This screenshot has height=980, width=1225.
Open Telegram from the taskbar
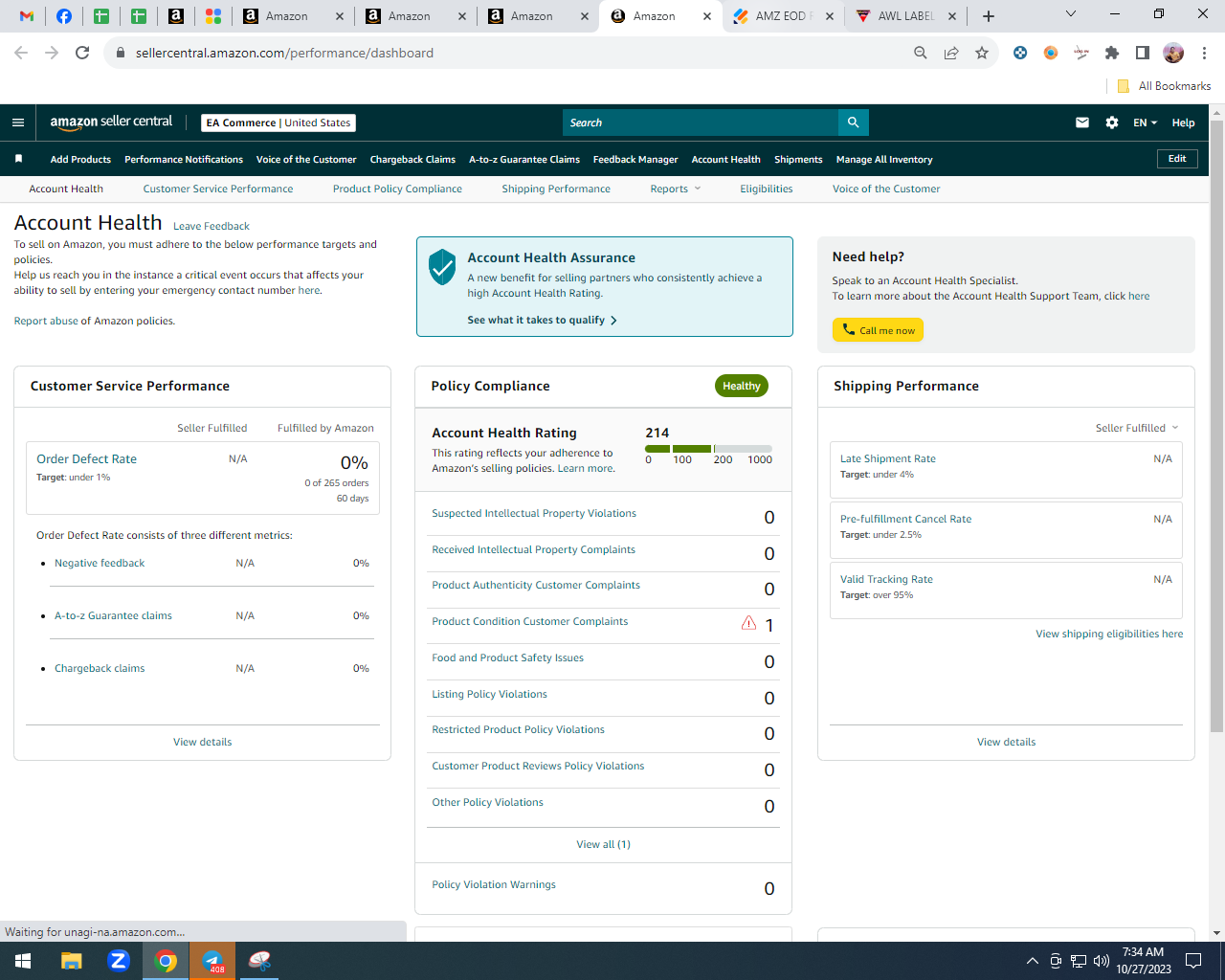pos(212,961)
